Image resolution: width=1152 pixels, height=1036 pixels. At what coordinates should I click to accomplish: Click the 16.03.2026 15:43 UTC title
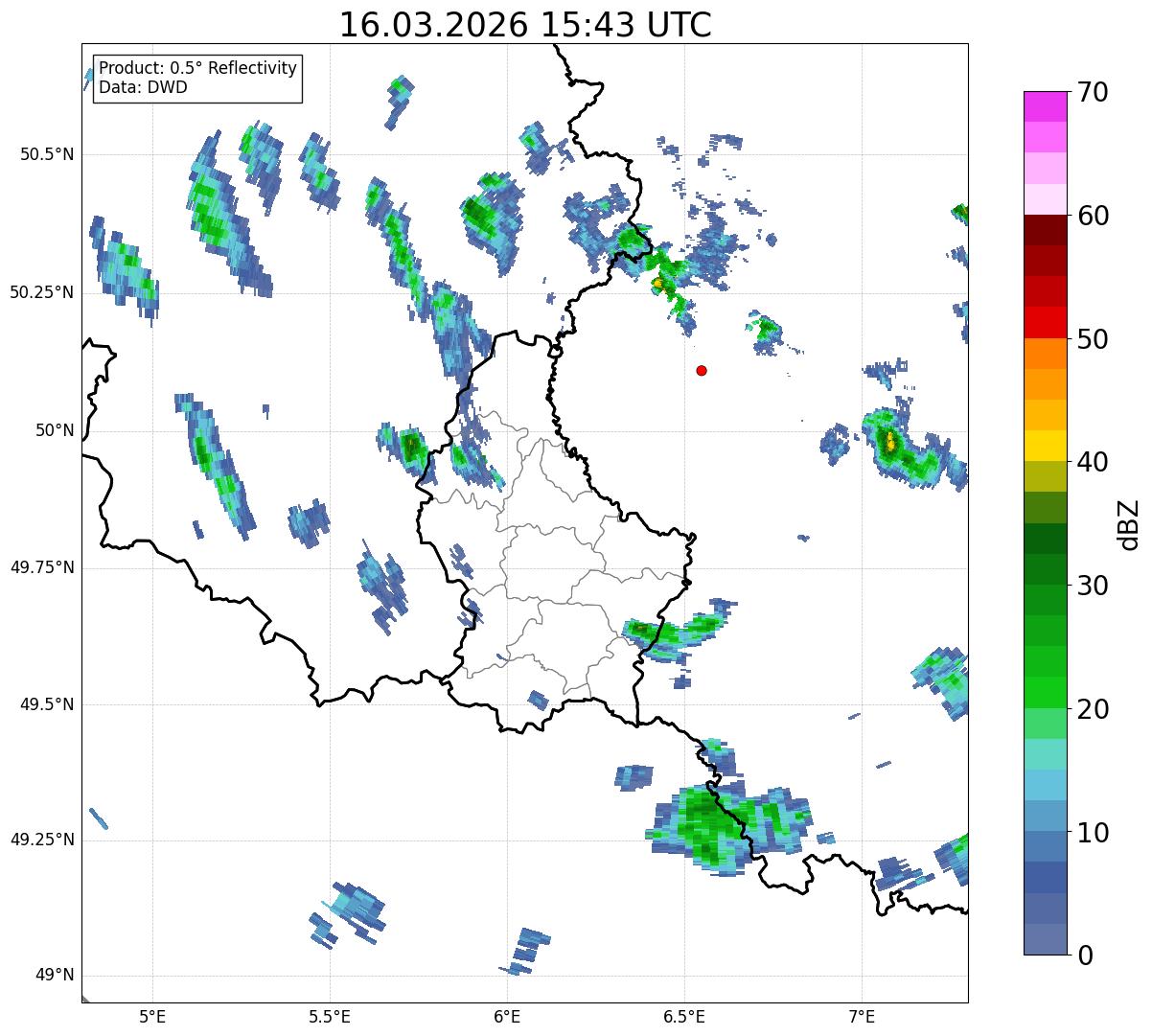pos(525,25)
